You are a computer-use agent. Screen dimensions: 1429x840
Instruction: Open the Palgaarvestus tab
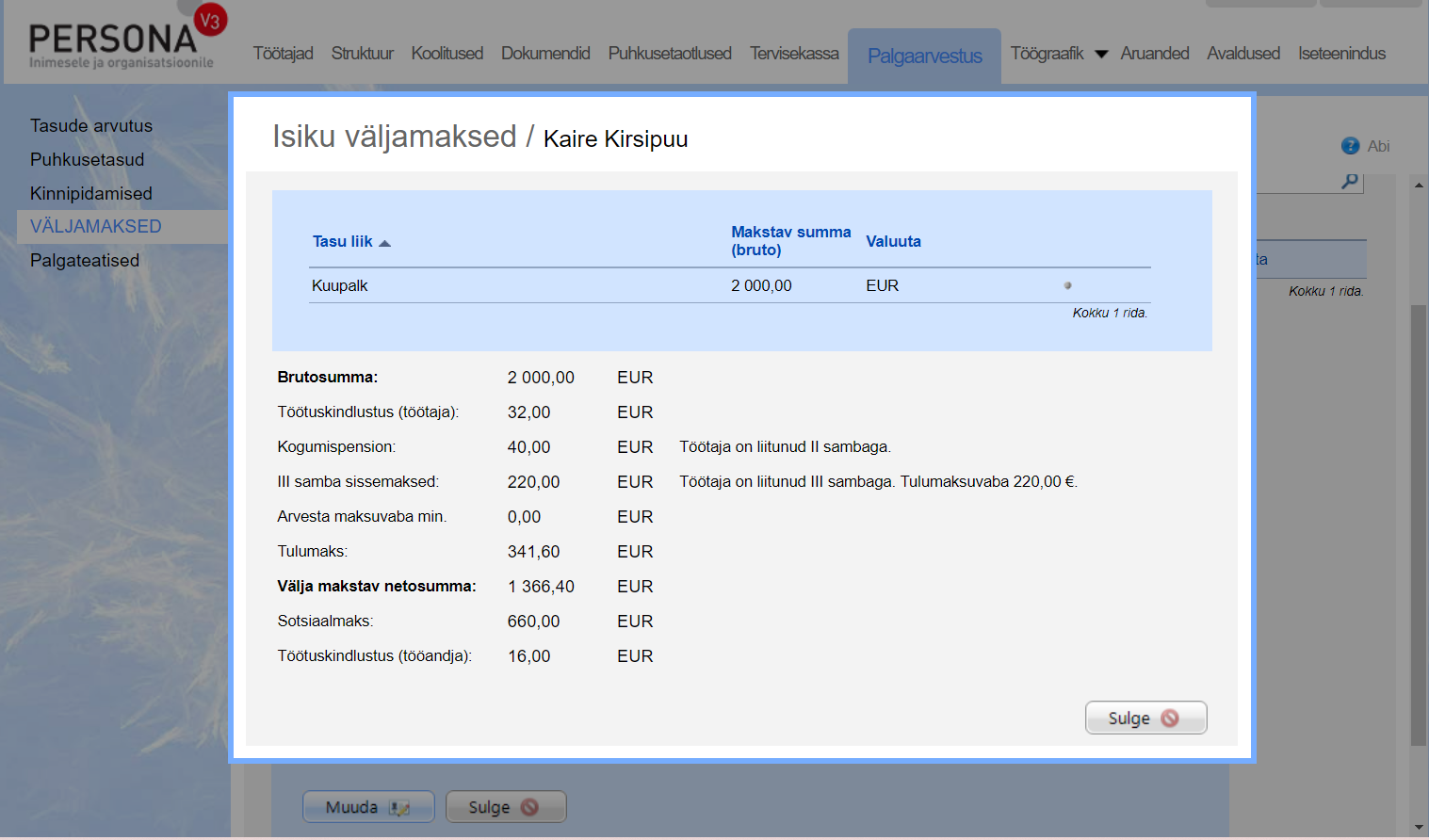(924, 57)
